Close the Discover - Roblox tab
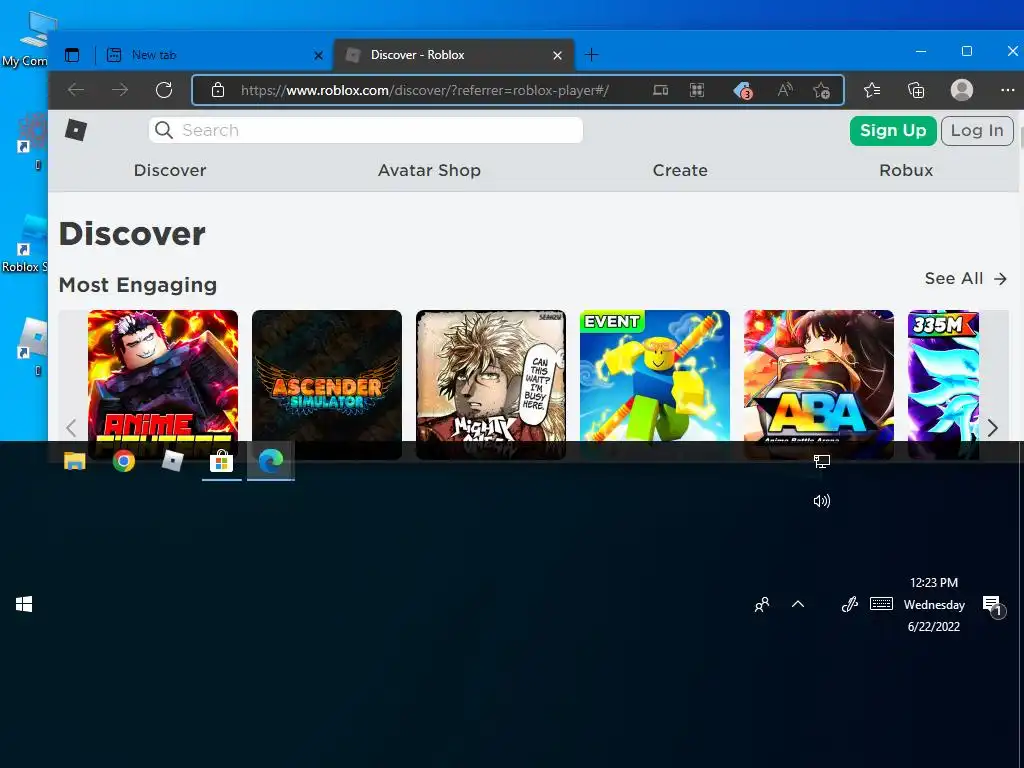The image size is (1024, 768). 557,56
